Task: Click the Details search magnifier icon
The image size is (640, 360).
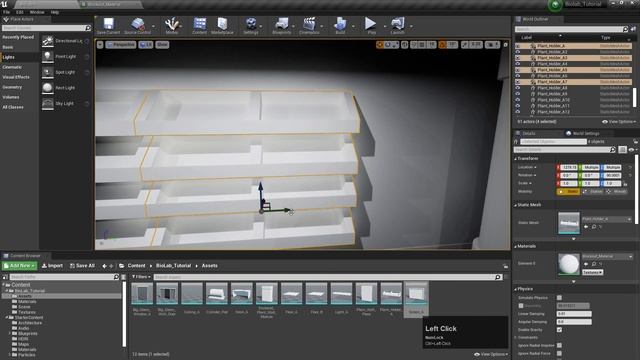Action: coord(613,150)
